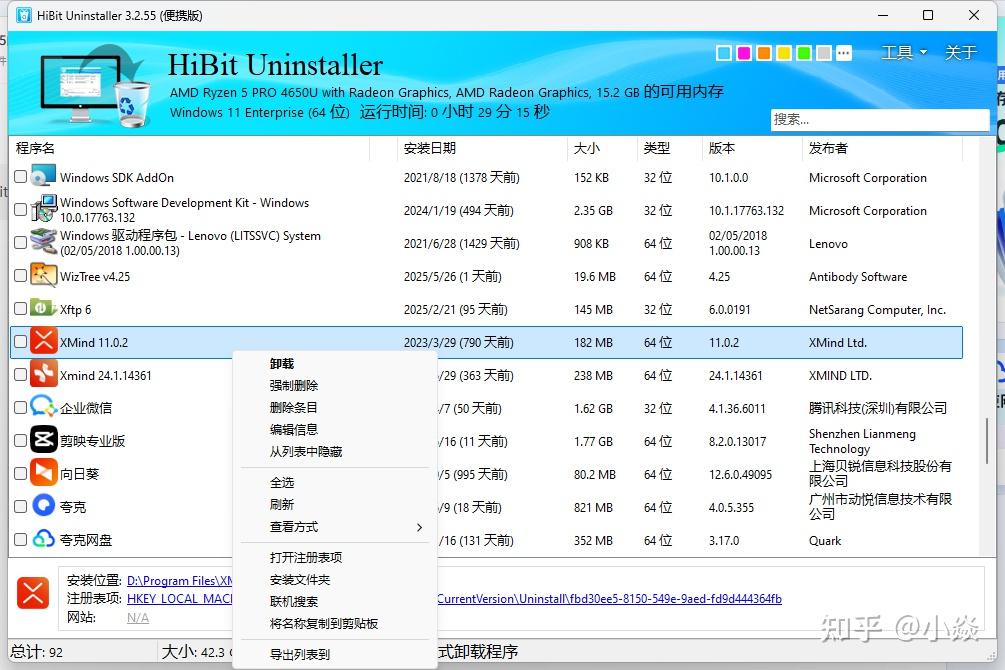Check the checkbox next to Xmind 24.1.14361
1005x670 pixels.
pyautogui.click(x=20, y=375)
